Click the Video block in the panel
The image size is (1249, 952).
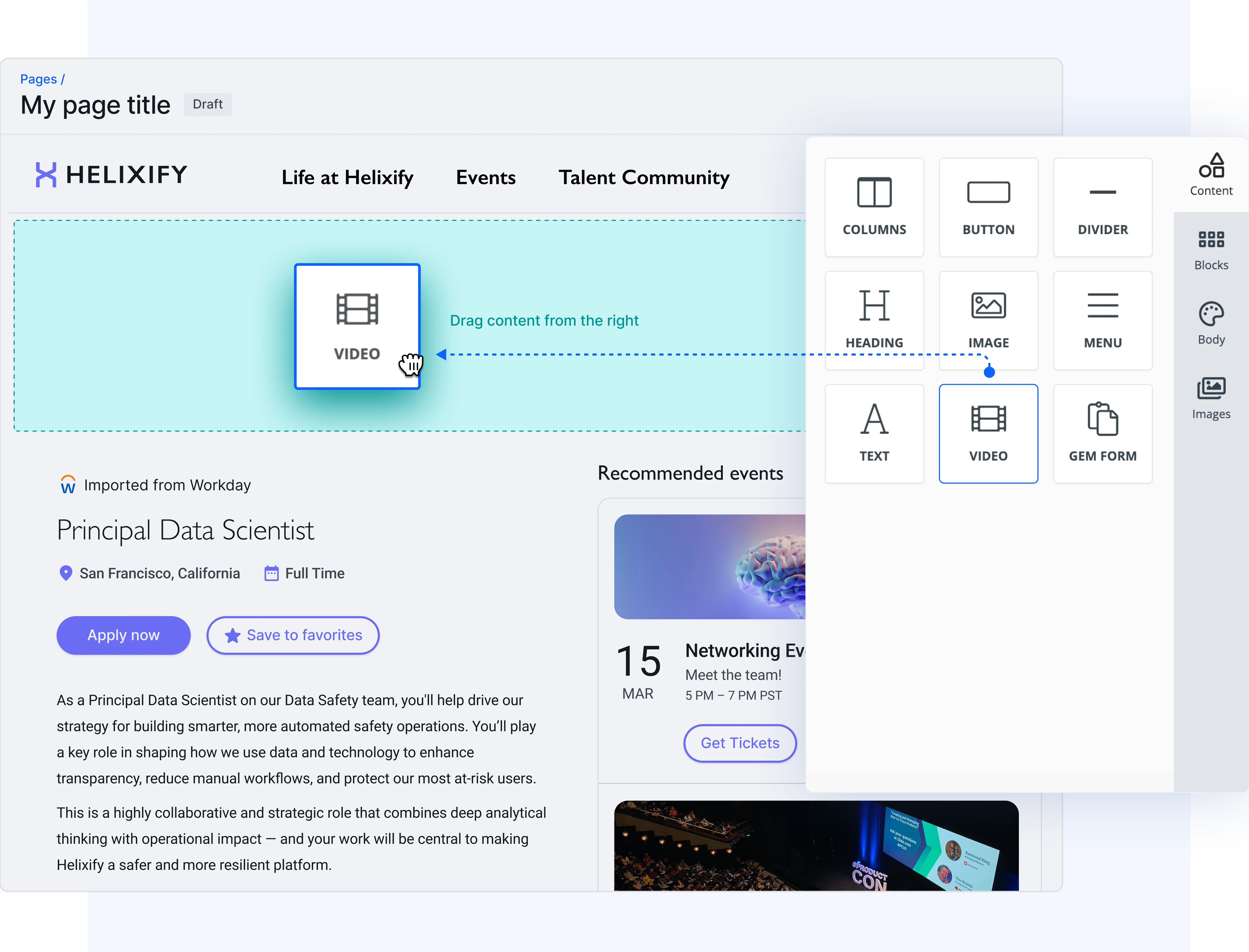point(988,434)
